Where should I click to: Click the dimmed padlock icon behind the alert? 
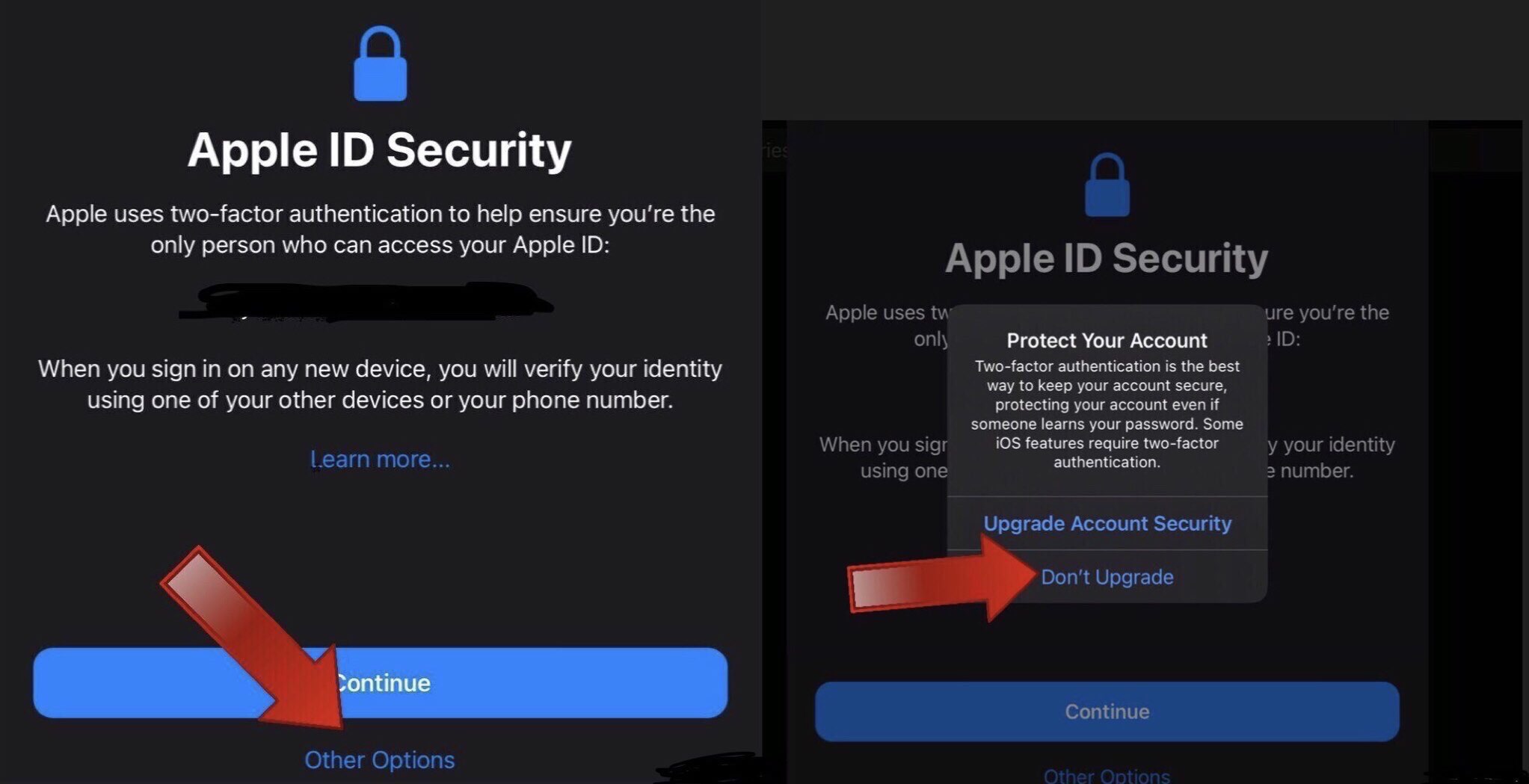(x=1107, y=185)
